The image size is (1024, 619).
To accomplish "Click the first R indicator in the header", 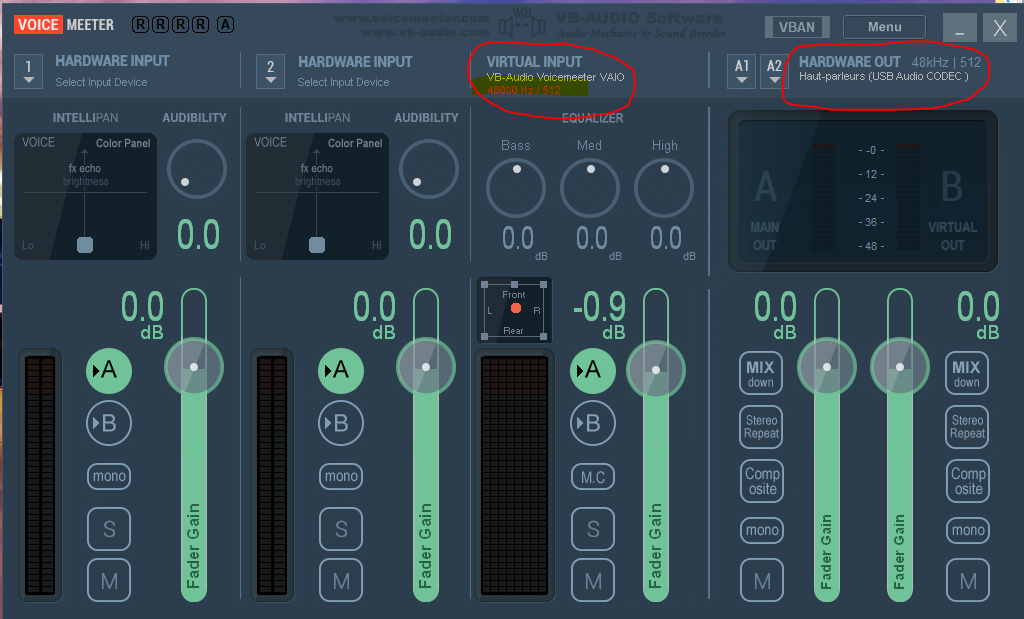I will 140,25.
